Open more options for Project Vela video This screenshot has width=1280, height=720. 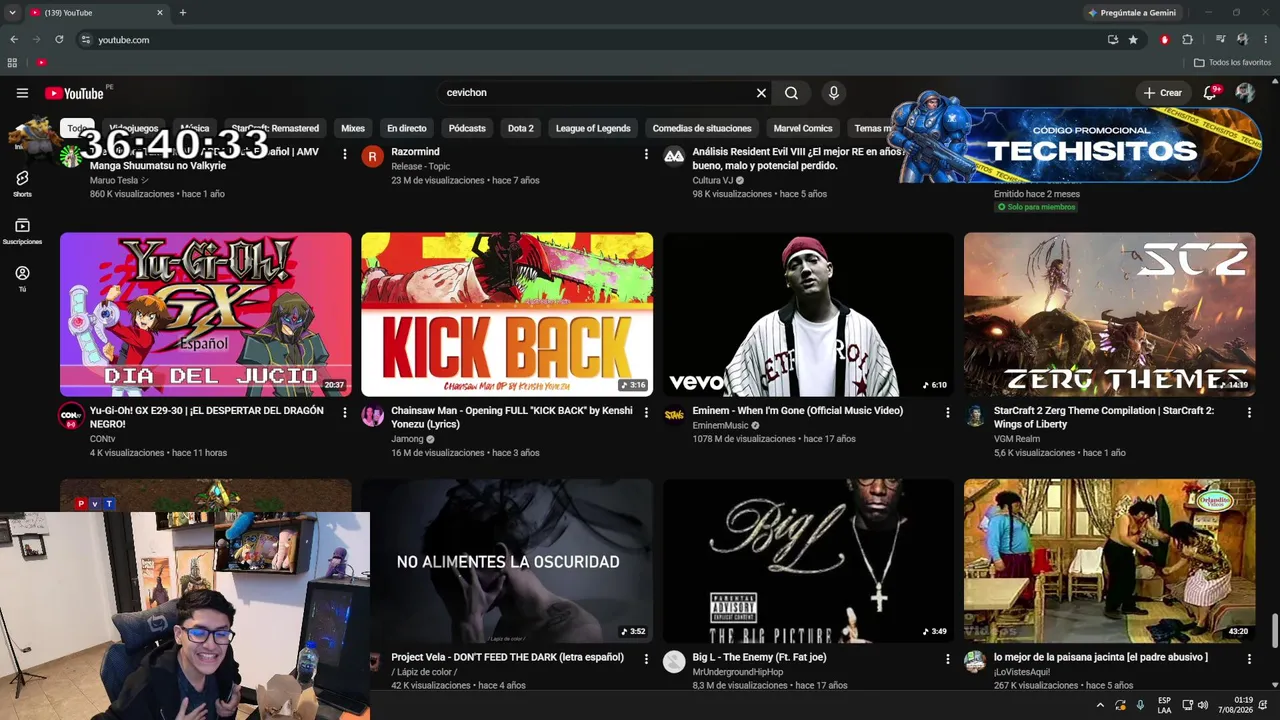coord(646,659)
